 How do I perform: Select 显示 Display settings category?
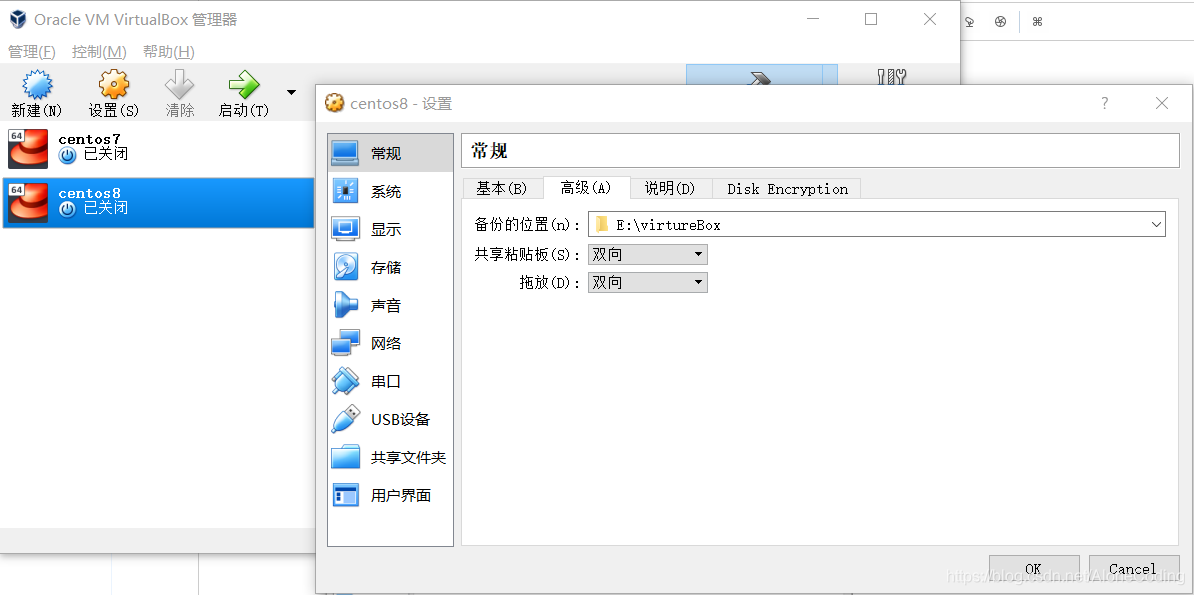point(391,229)
